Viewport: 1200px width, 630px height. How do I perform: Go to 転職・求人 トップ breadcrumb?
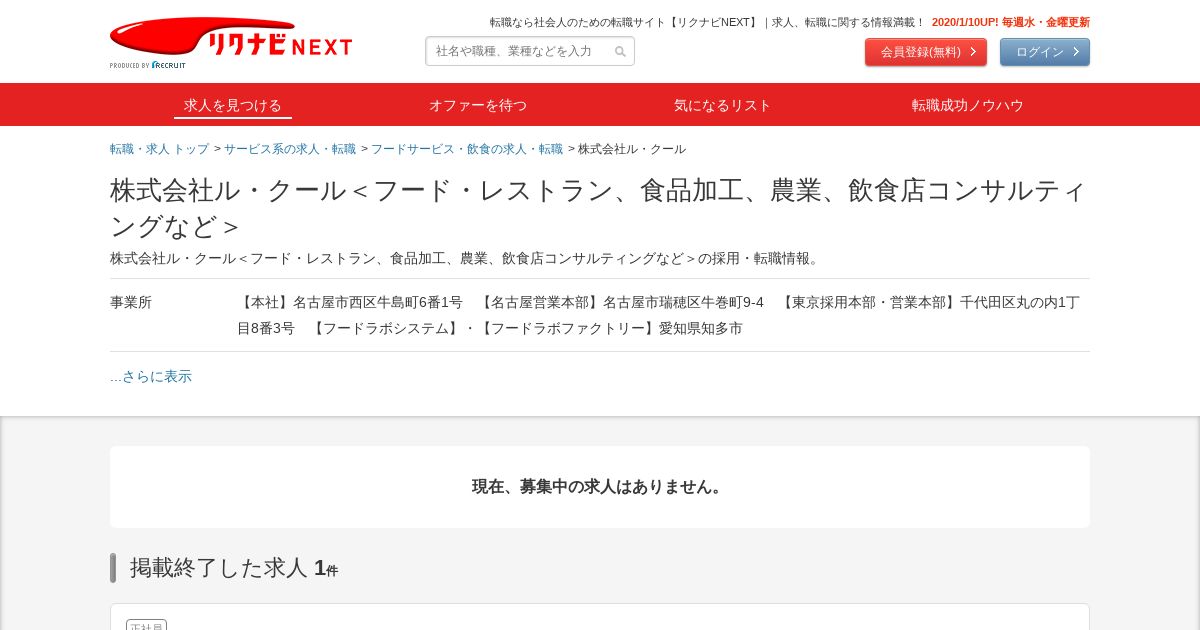point(160,149)
